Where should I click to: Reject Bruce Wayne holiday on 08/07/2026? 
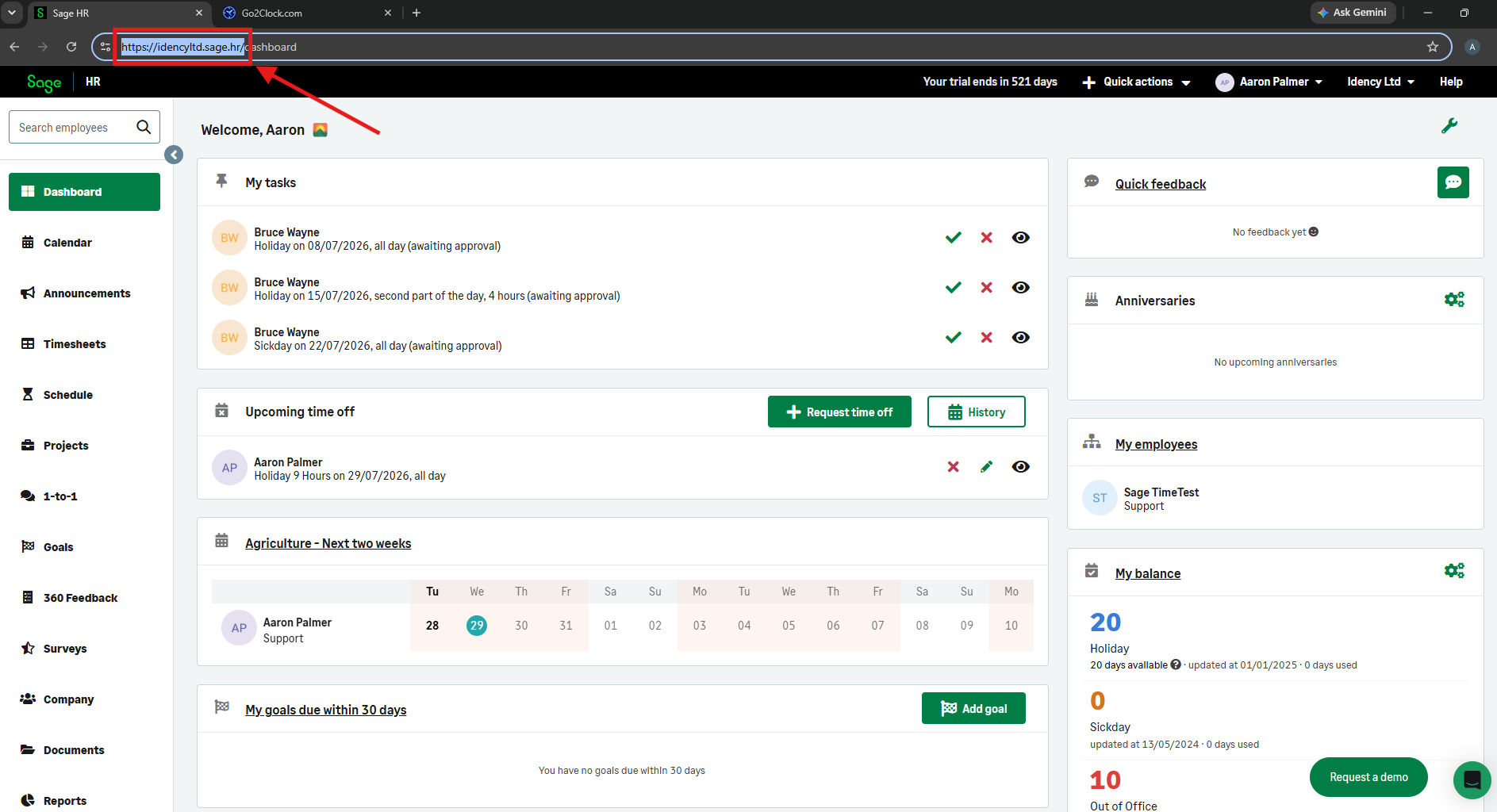tap(987, 238)
